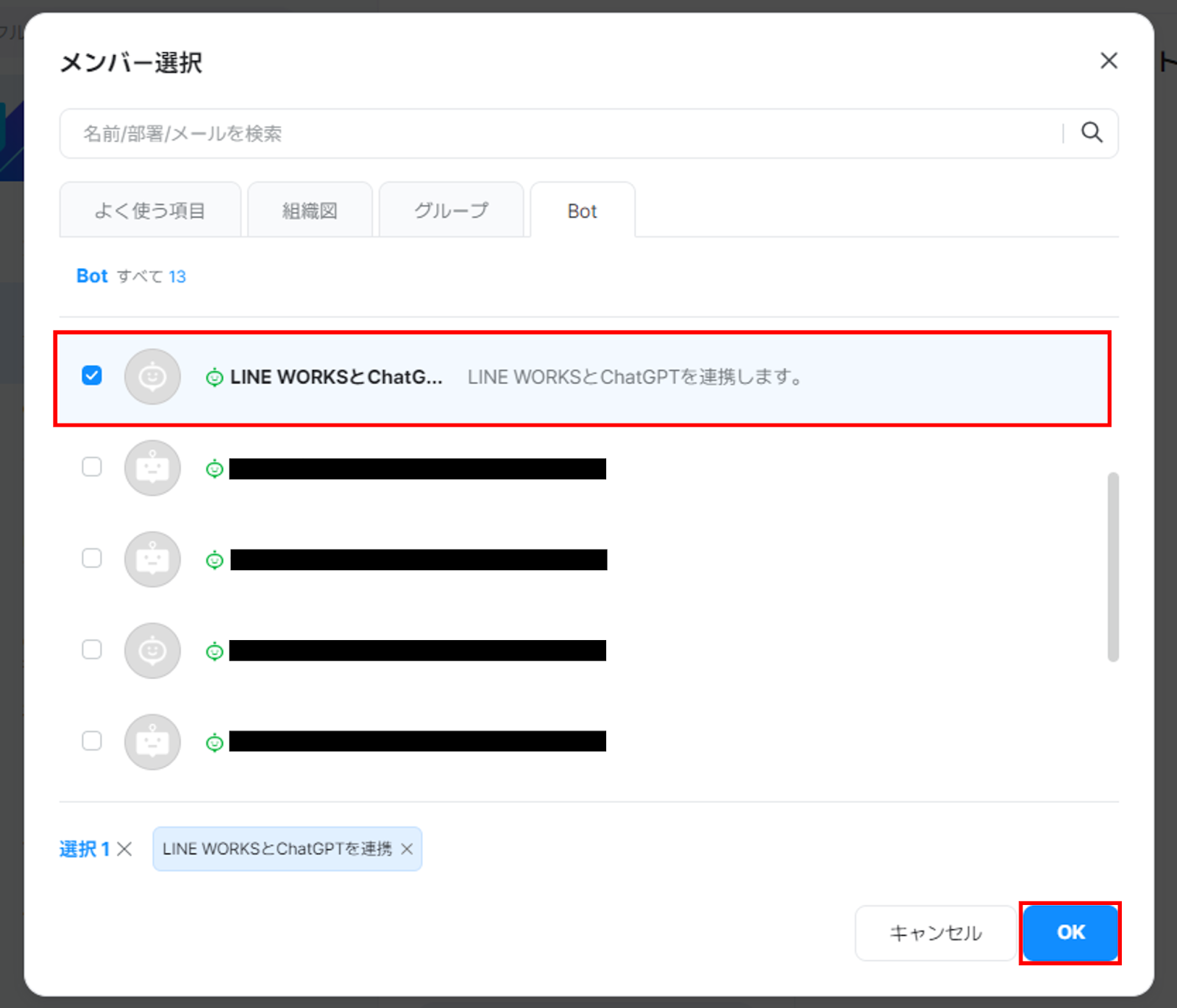This screenshot has width=1177, height=1008.
Task: Tick the checkbox of the second bot row
Action: click(92, 466)
